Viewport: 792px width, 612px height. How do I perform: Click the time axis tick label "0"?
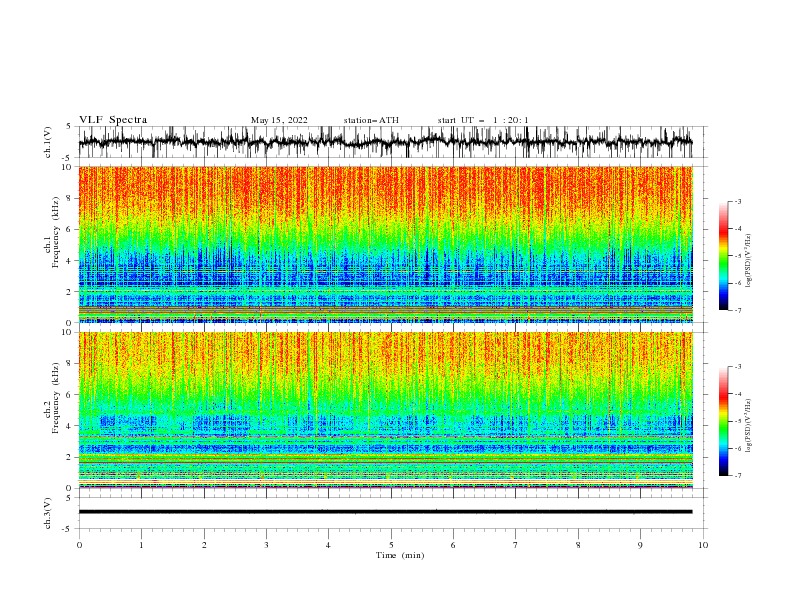79,545
